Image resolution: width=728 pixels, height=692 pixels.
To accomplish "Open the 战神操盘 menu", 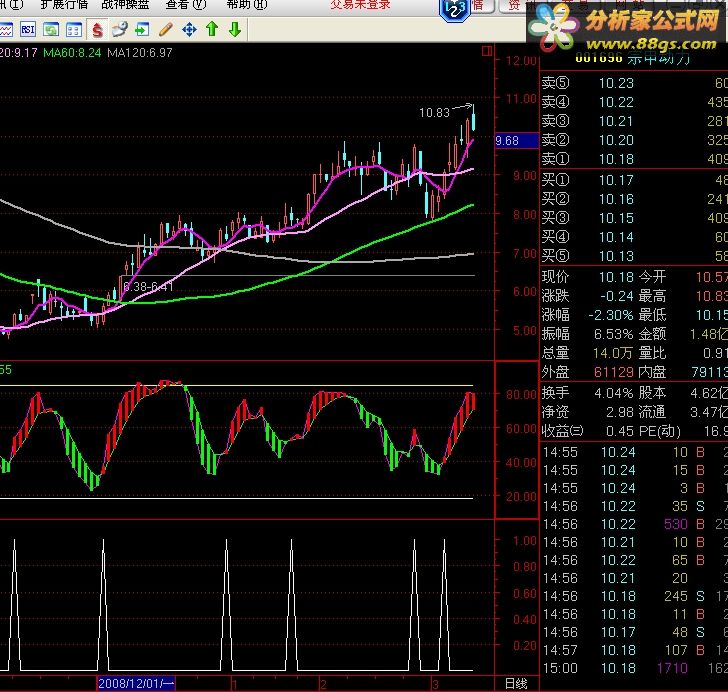I will click(125, 5).
